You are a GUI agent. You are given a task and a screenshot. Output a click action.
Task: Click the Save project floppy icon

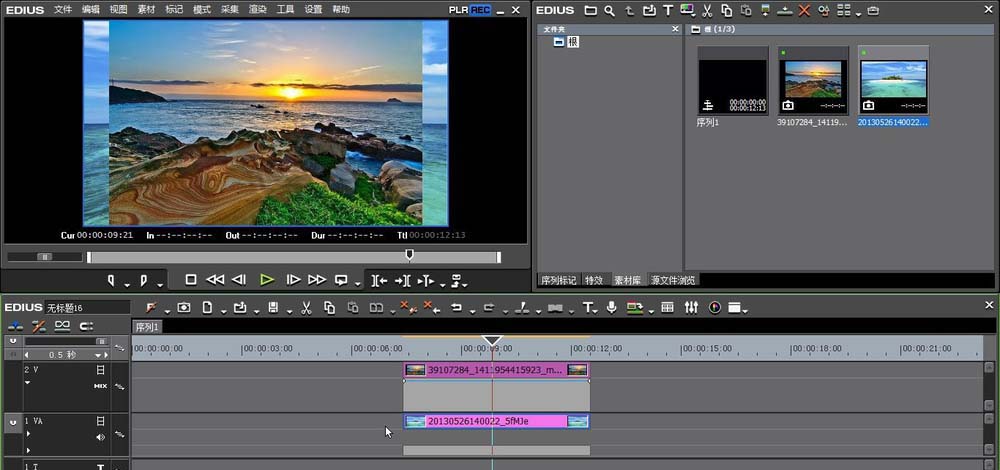(x=272, y=307)
